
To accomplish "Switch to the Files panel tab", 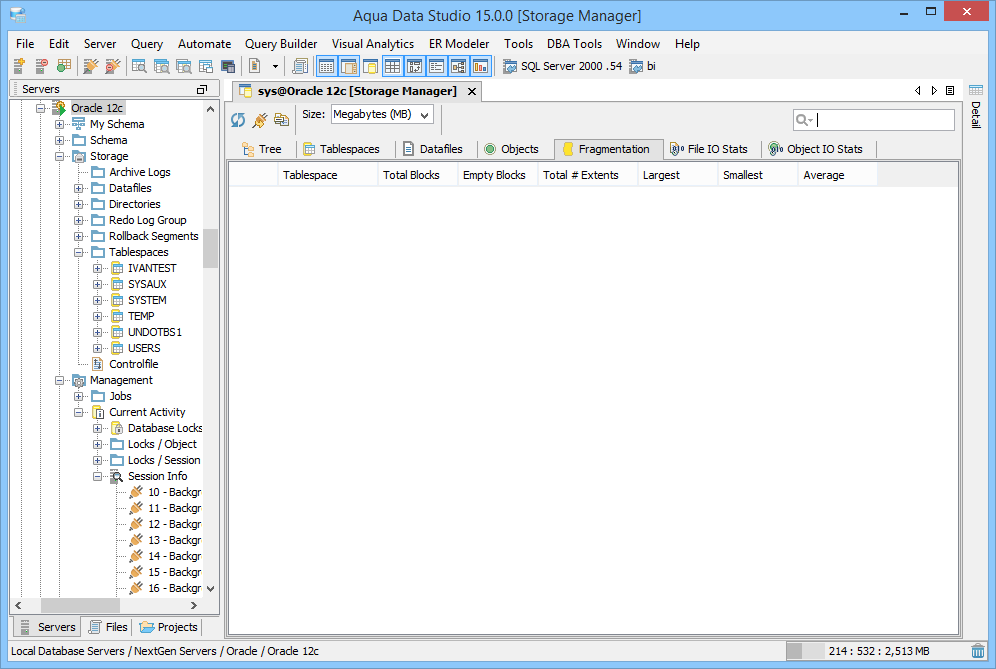I will pyautogui.click(x=108, y=627).
